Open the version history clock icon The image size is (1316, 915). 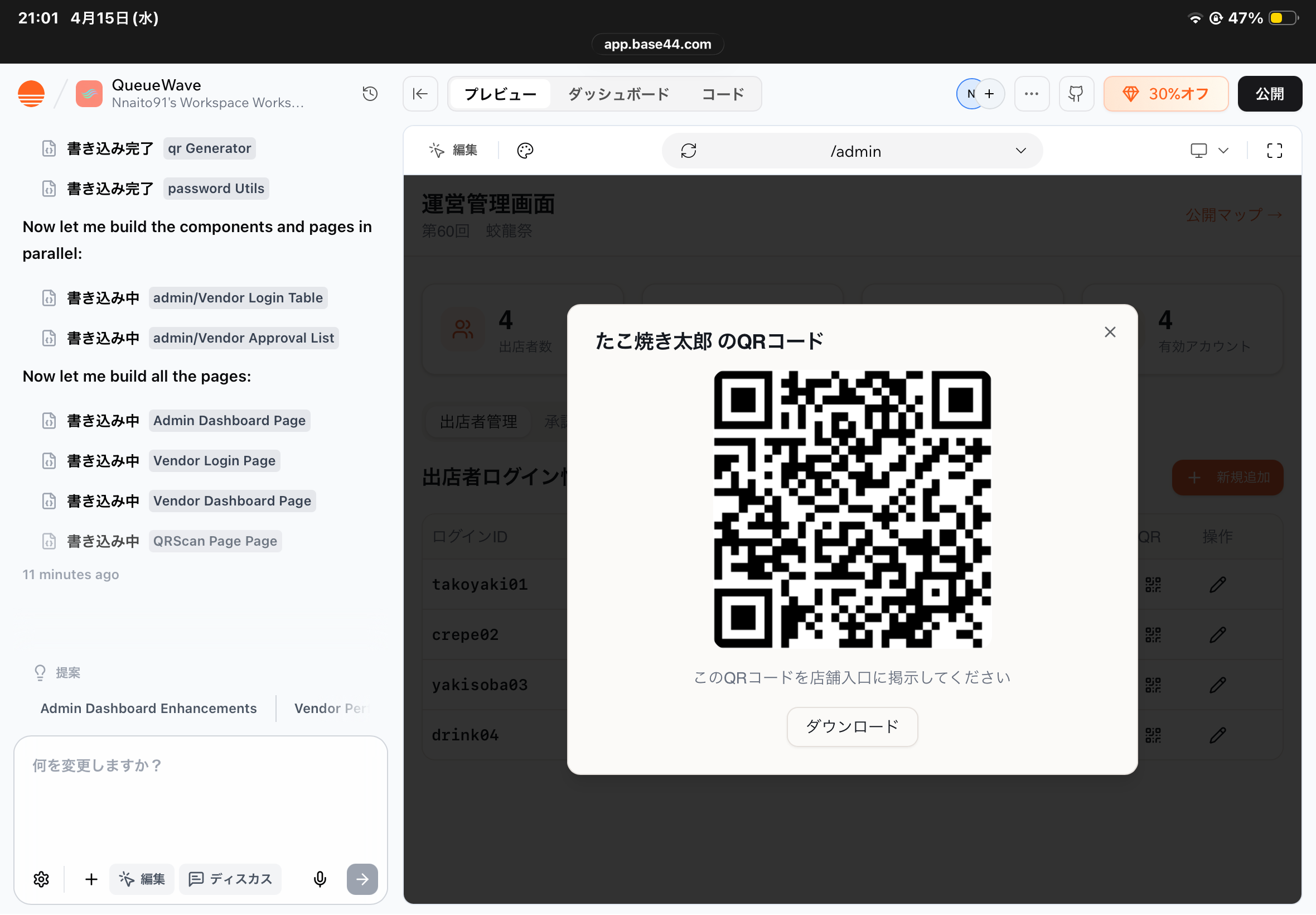(x=370, y=93)
